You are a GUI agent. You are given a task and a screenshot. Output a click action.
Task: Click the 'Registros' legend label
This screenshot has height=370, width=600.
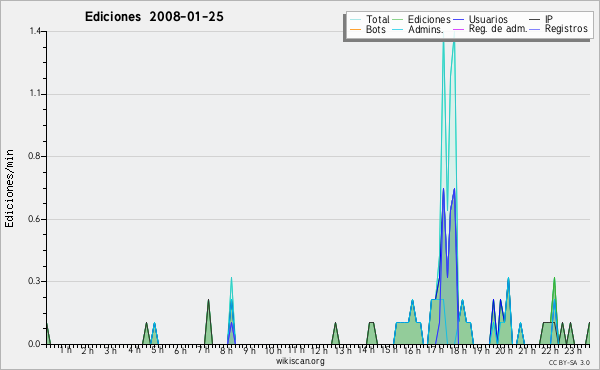click(566, 29)
